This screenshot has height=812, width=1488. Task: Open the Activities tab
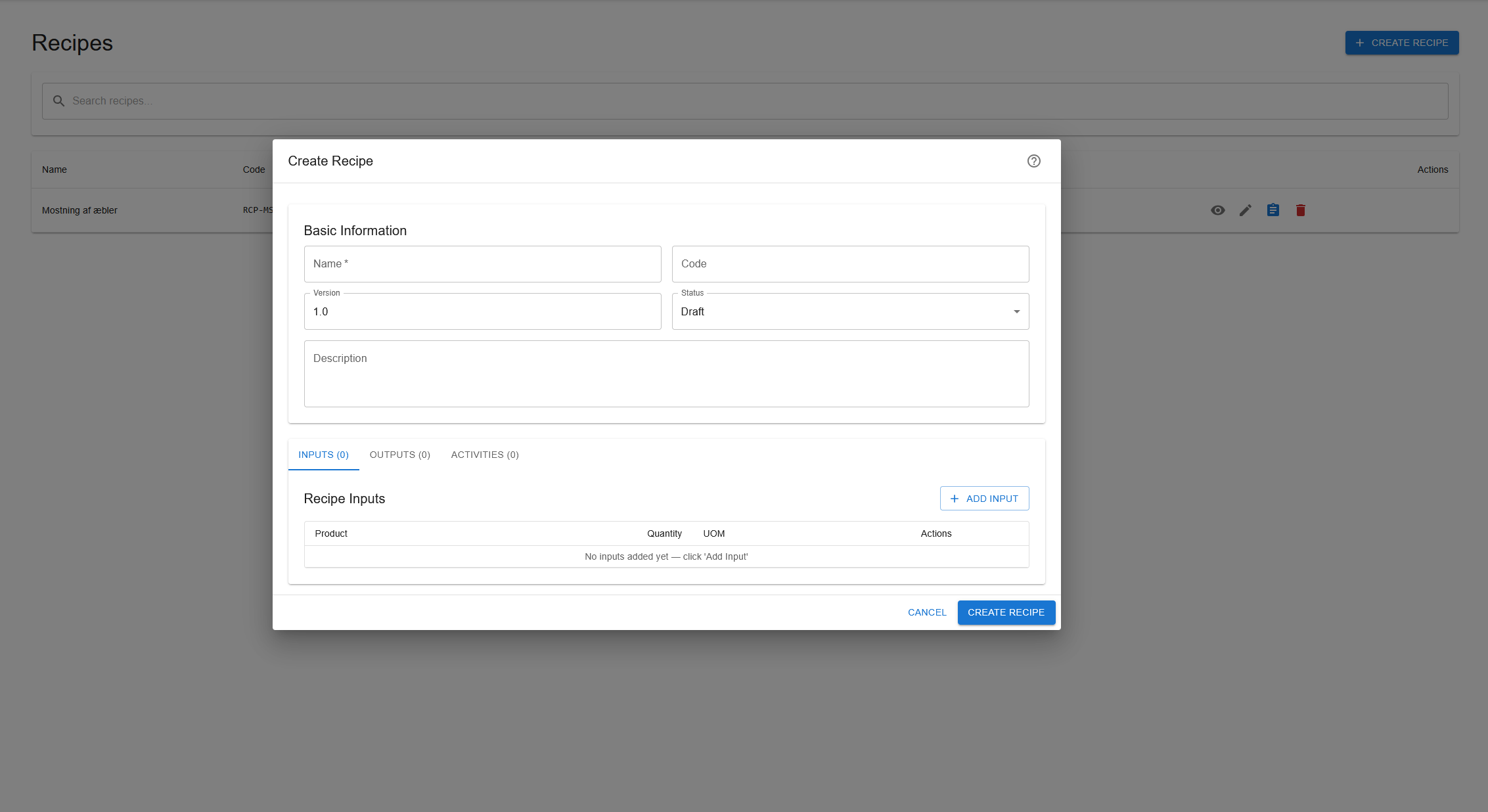tap(484, 454)
